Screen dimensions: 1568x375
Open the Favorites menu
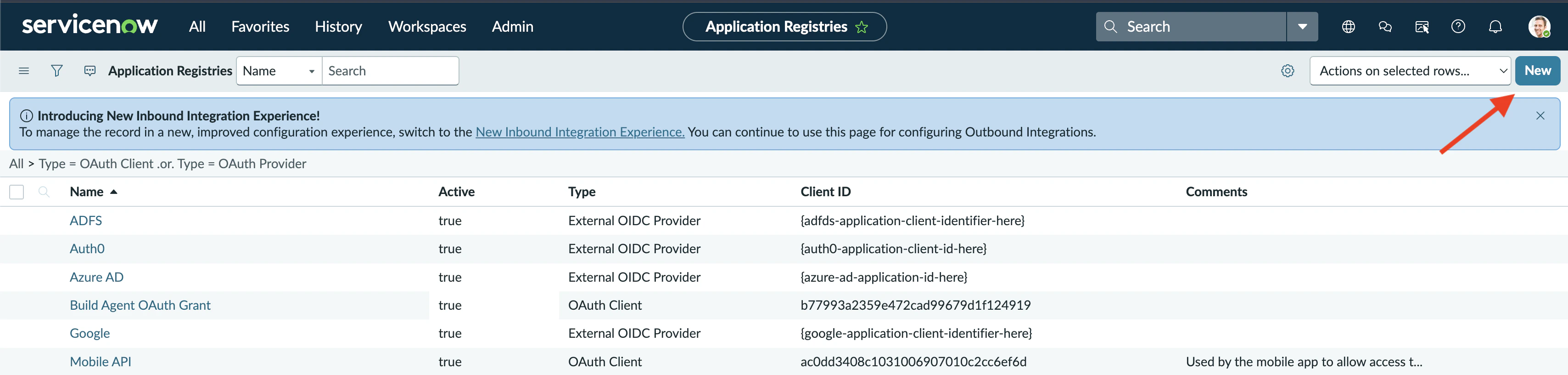tap(260, 26)
